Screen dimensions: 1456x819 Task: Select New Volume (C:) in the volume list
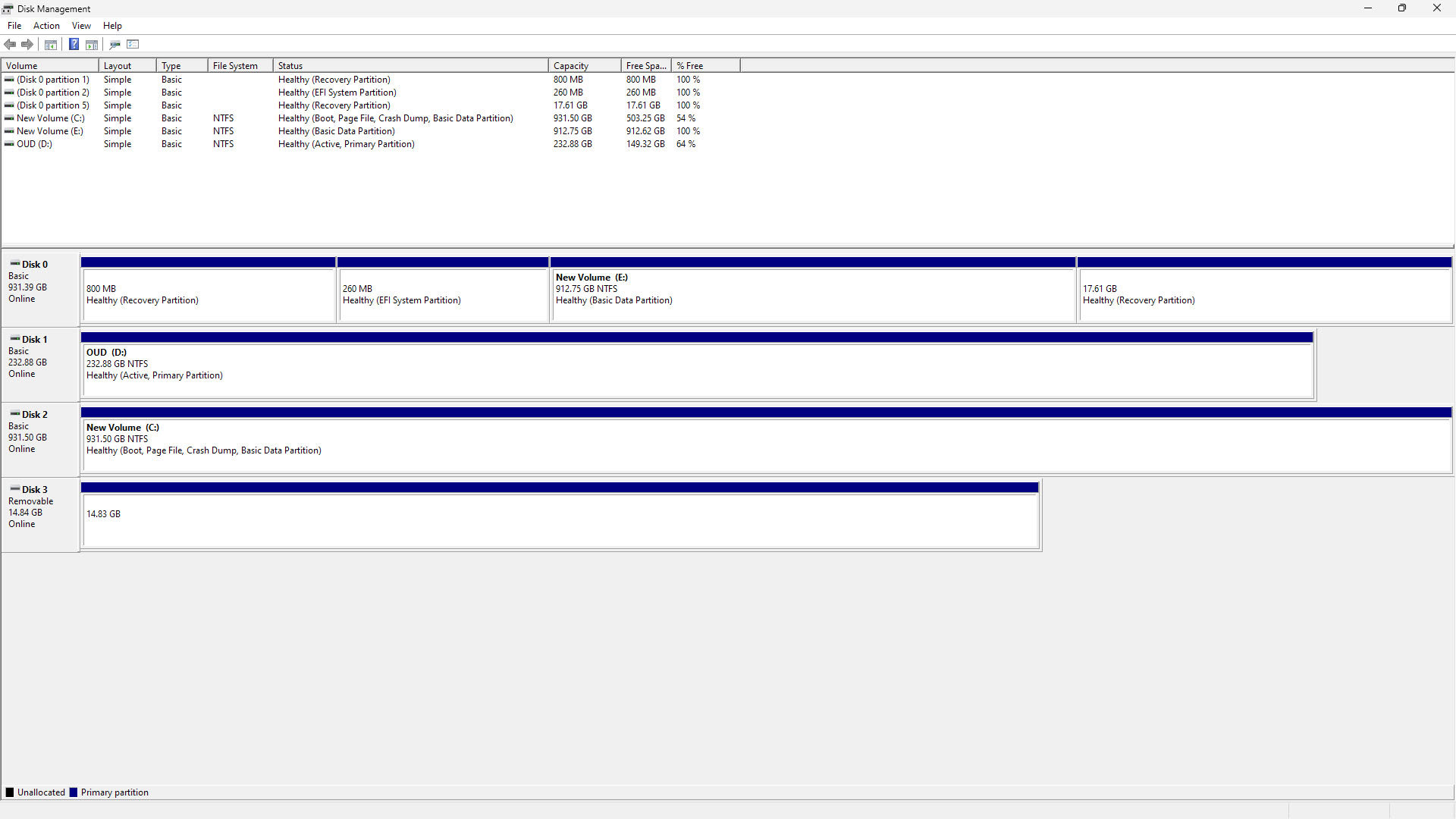[x=50, y=118]
